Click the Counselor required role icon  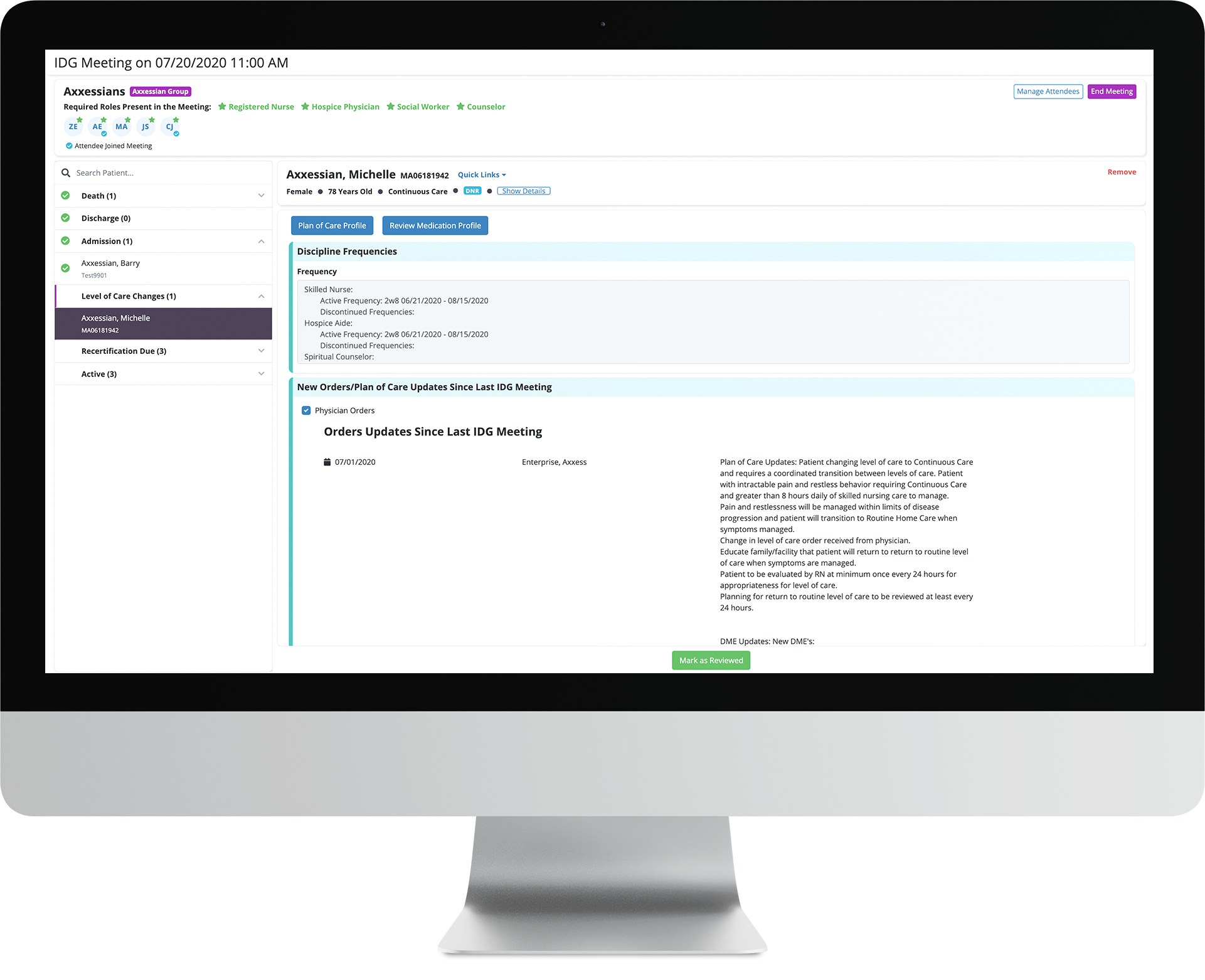461,107
